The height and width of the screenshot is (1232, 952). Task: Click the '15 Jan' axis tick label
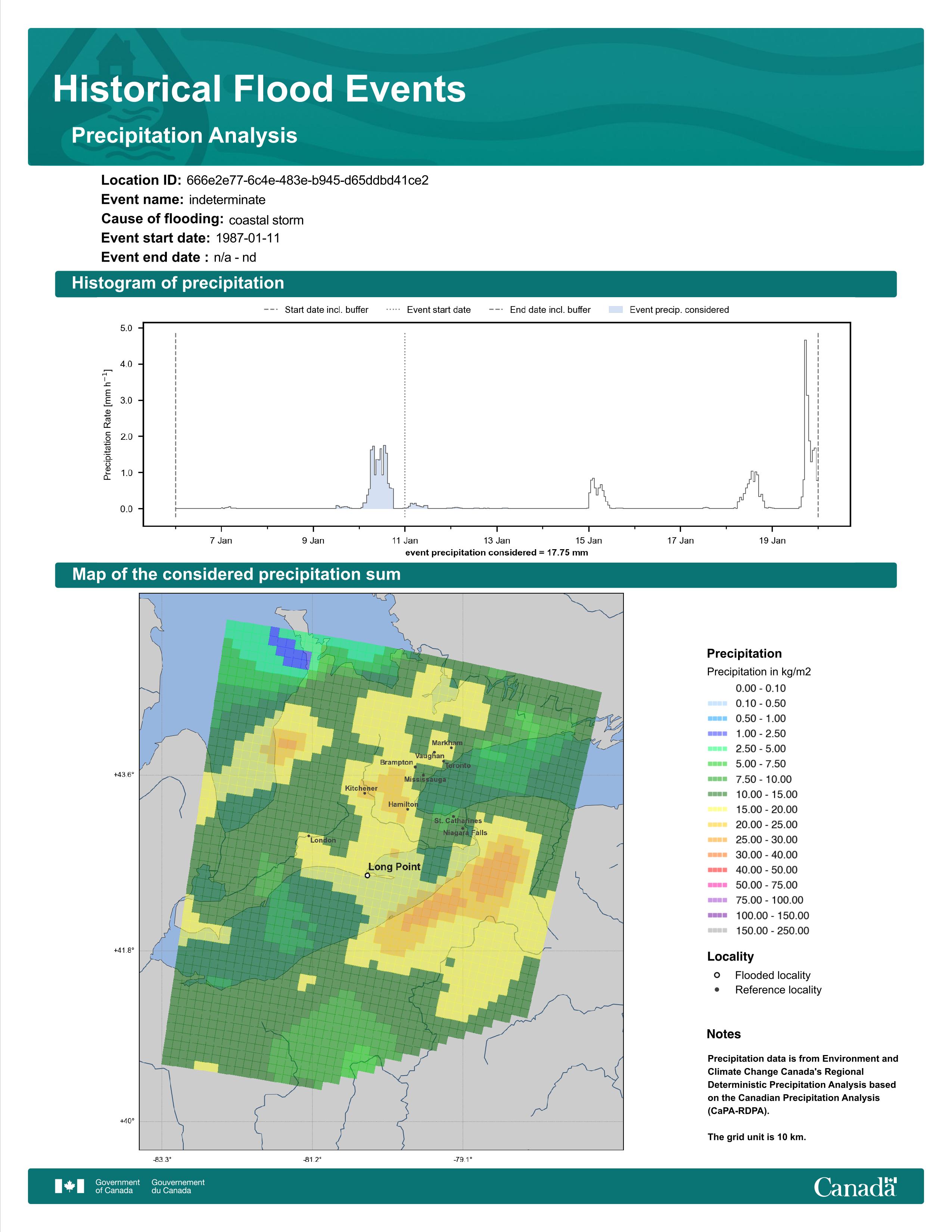point(588,541)
